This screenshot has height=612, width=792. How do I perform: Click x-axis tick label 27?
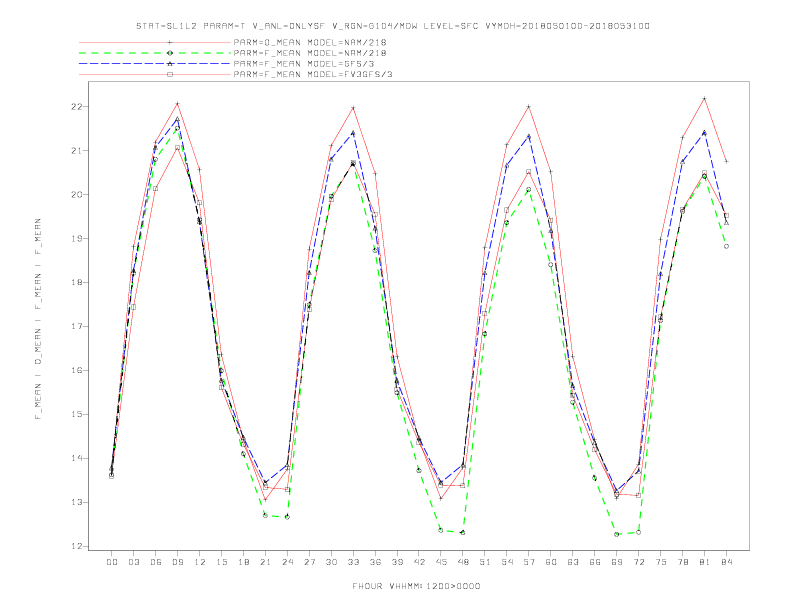point(309,562)
